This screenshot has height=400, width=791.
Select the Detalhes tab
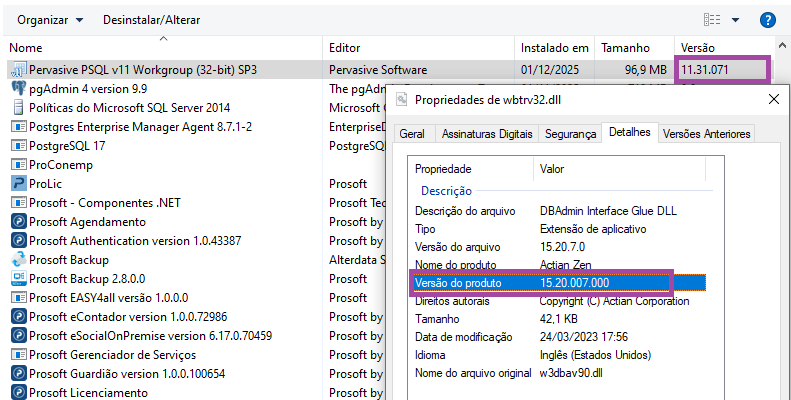pyautogui.click(x=630, y=132)
